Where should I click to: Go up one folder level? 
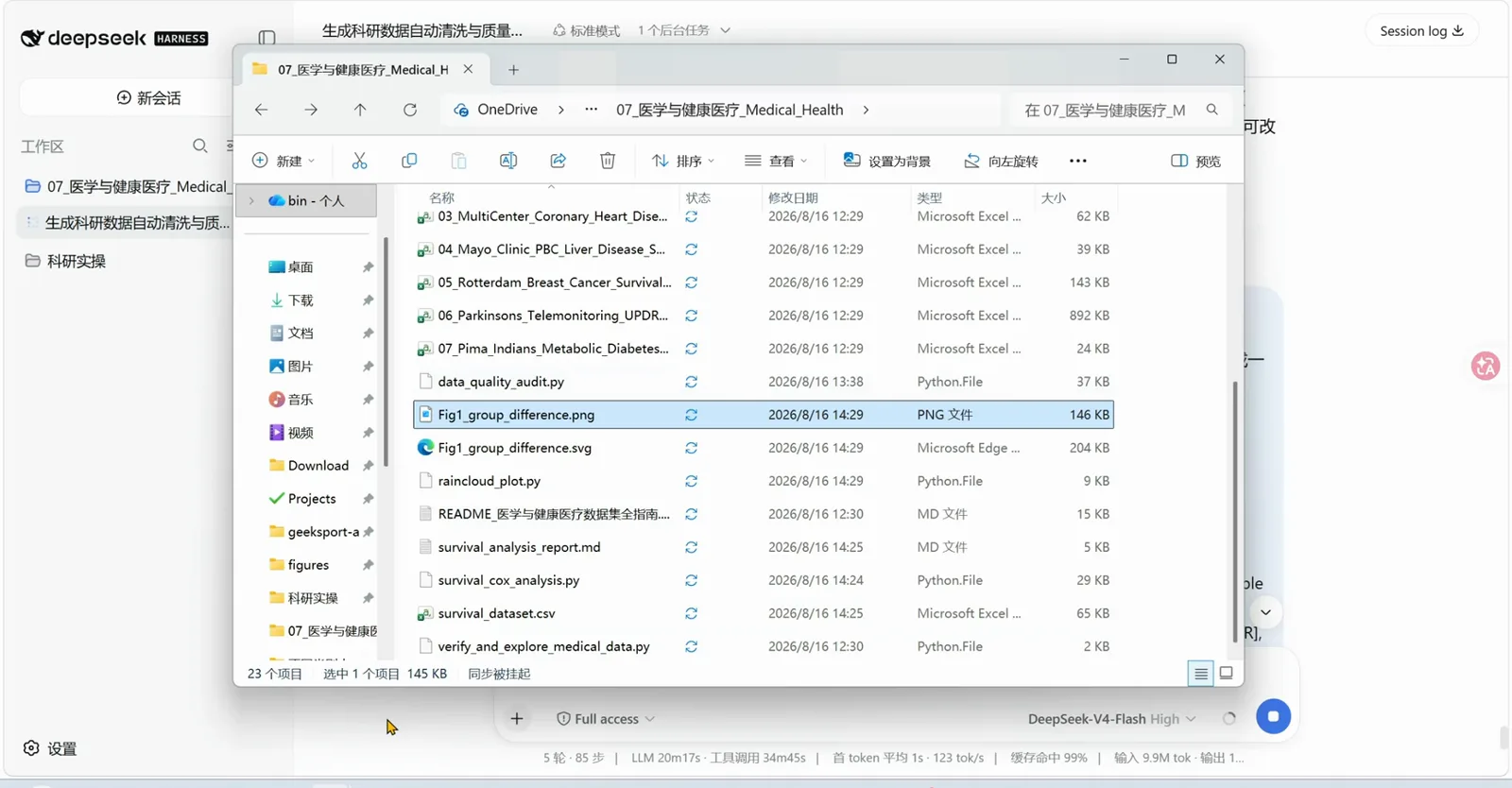pos(360,110)
